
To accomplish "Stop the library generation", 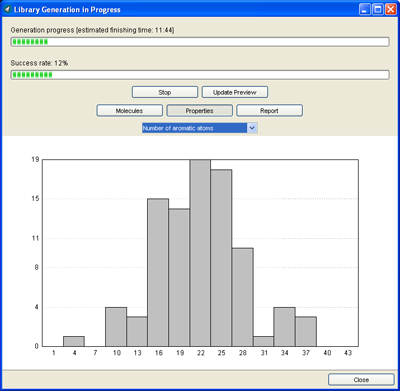I will click(165, 92).
